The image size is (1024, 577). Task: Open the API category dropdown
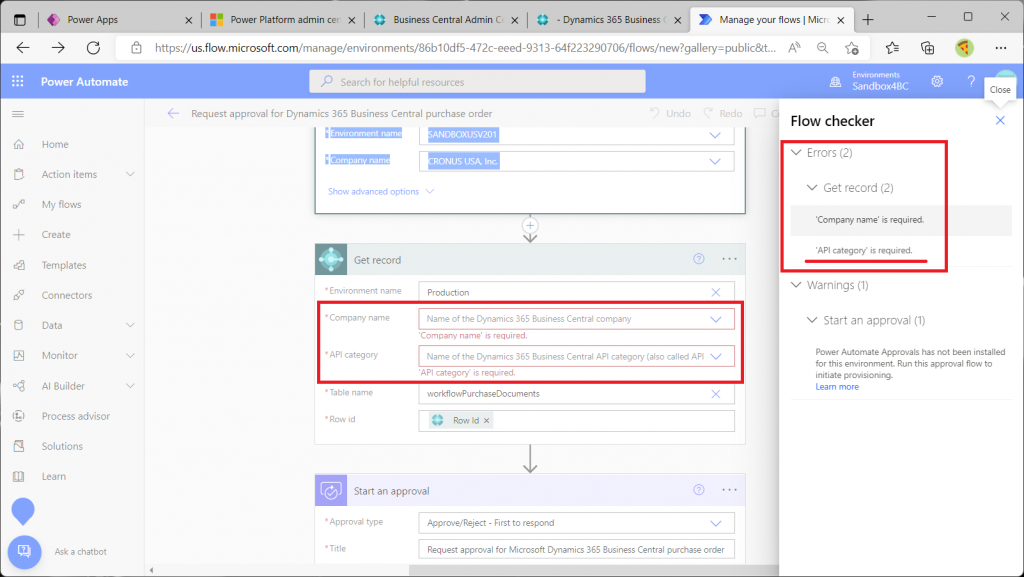point(716,356)
